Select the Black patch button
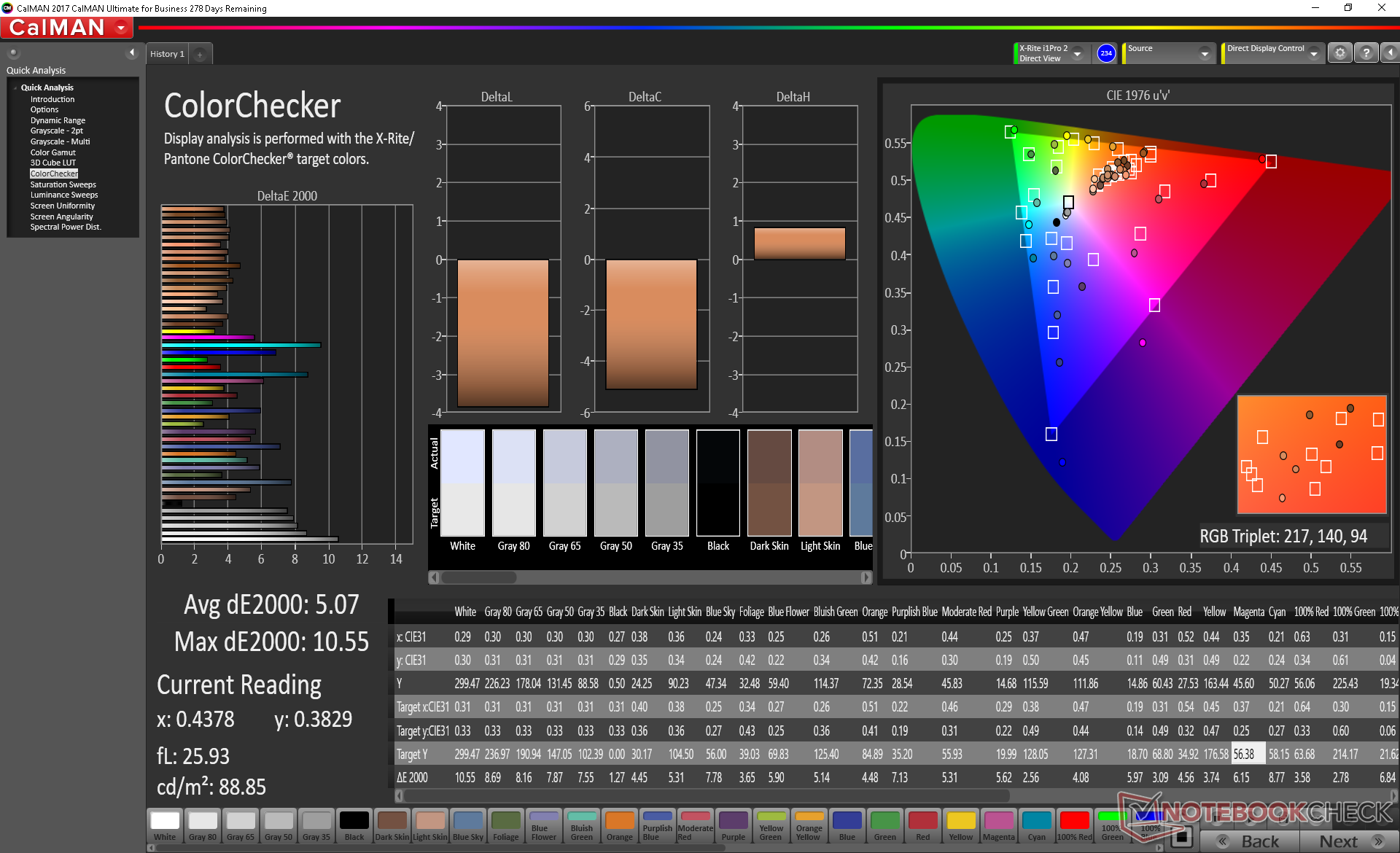The height and width of the screenshot is (853, 1400). click(x=354, y=826)
